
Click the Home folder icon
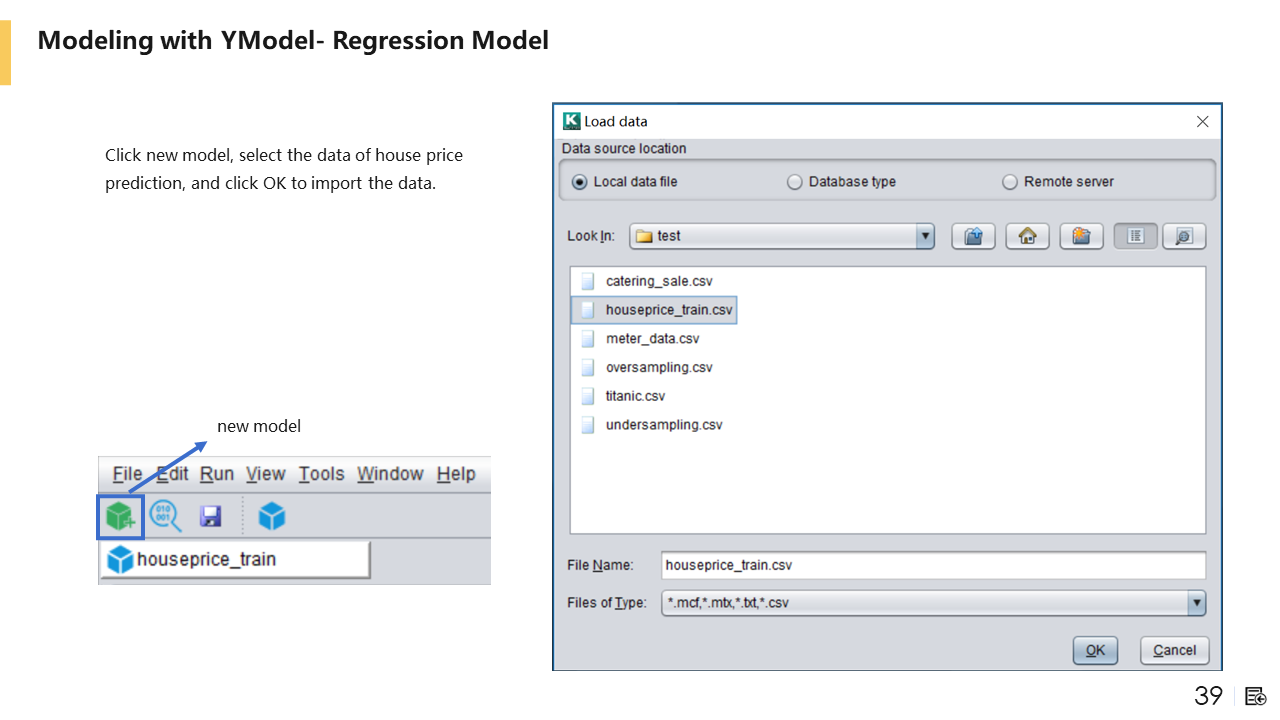(1027, 236)
